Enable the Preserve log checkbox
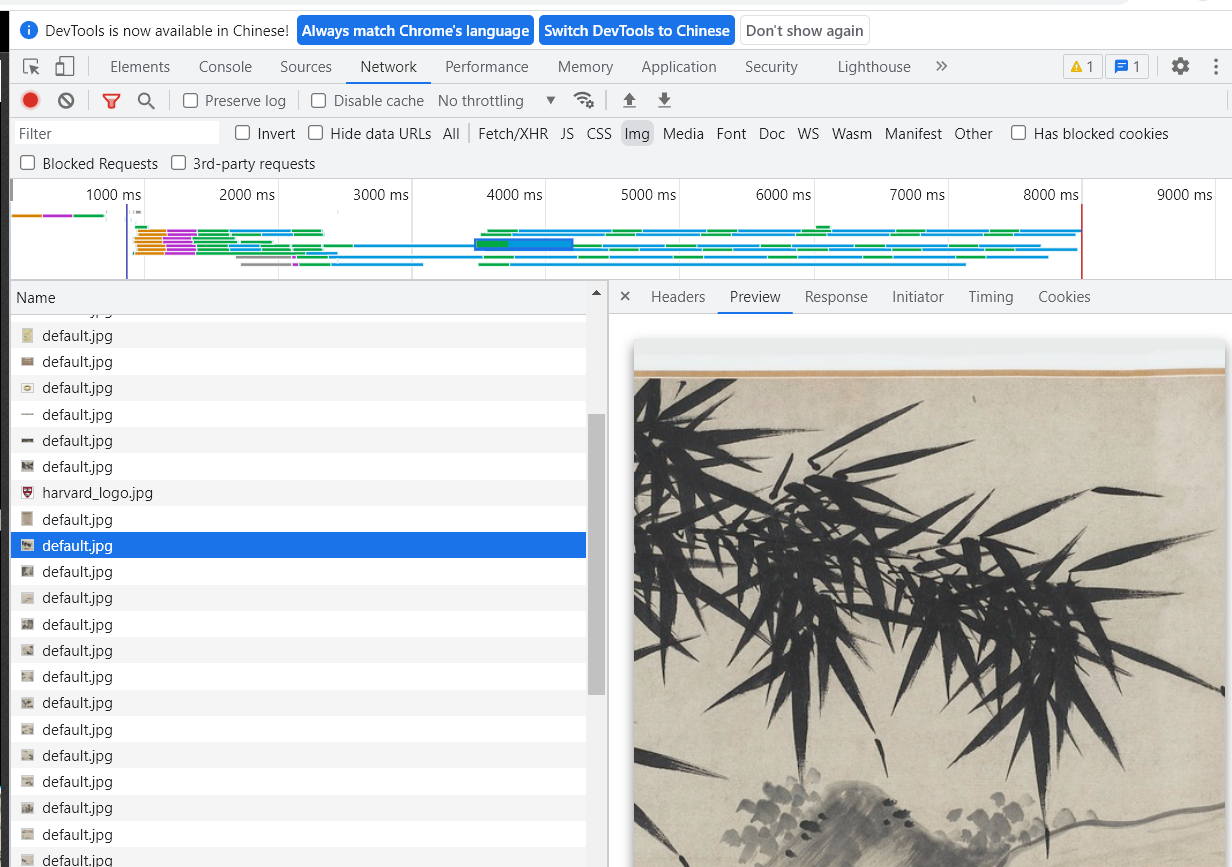Image resolution: width=1232 pixels, height=867 pixels. (x=191, y=100)
